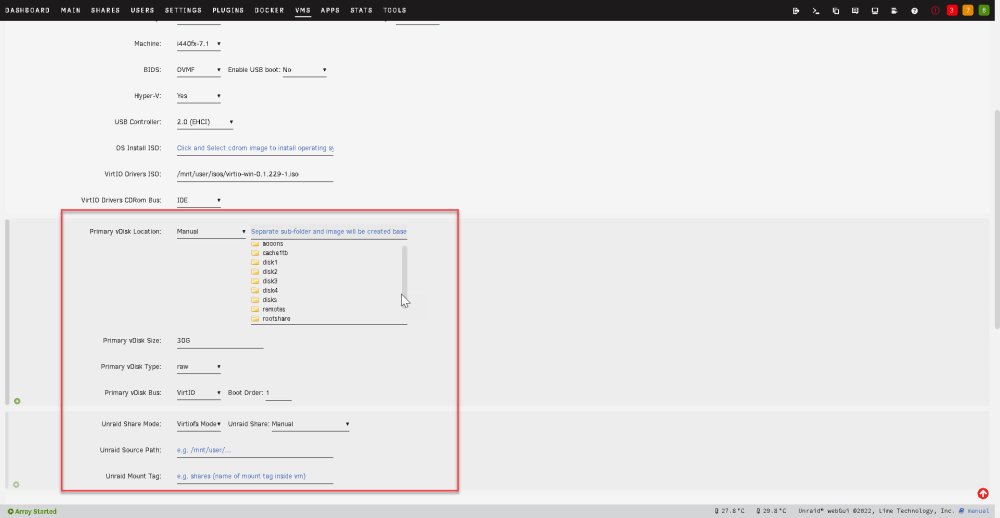Click the Boot Order field

279,393
